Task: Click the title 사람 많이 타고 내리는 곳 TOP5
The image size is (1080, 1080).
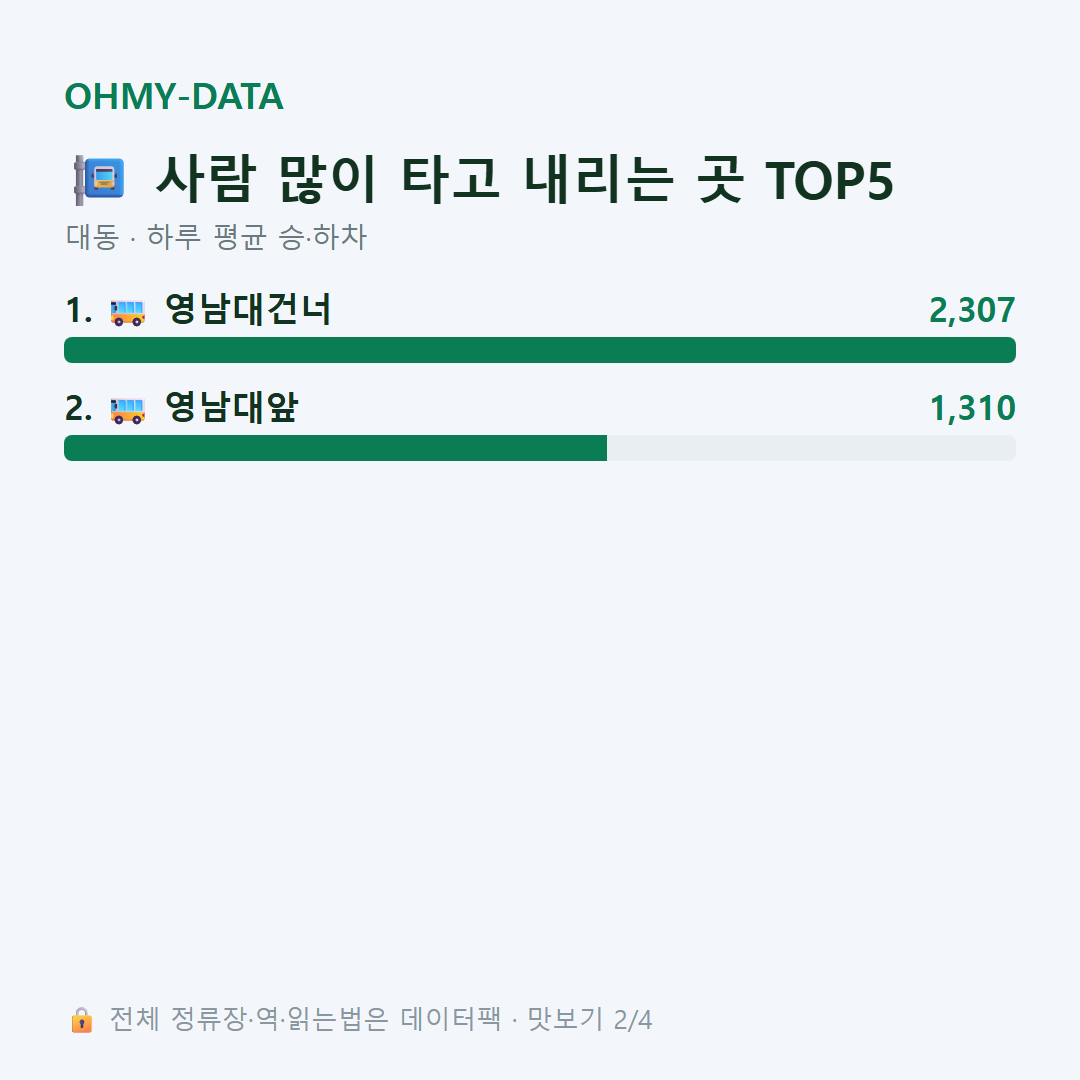Action: point(525,180)
